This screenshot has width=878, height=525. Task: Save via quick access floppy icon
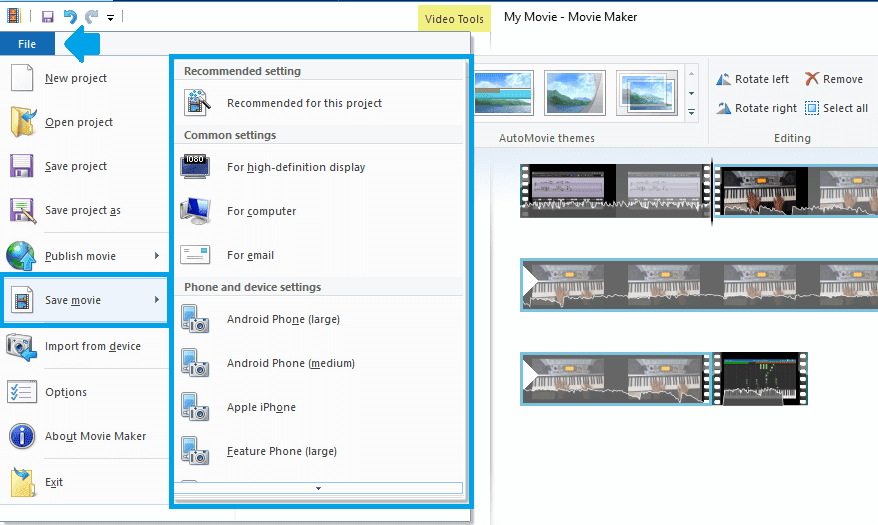[x=48, y=17]
